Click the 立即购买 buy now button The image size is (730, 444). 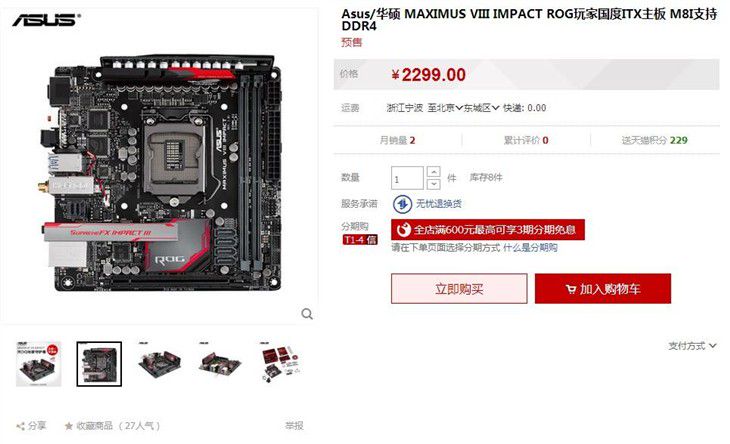tap(459, 289)
